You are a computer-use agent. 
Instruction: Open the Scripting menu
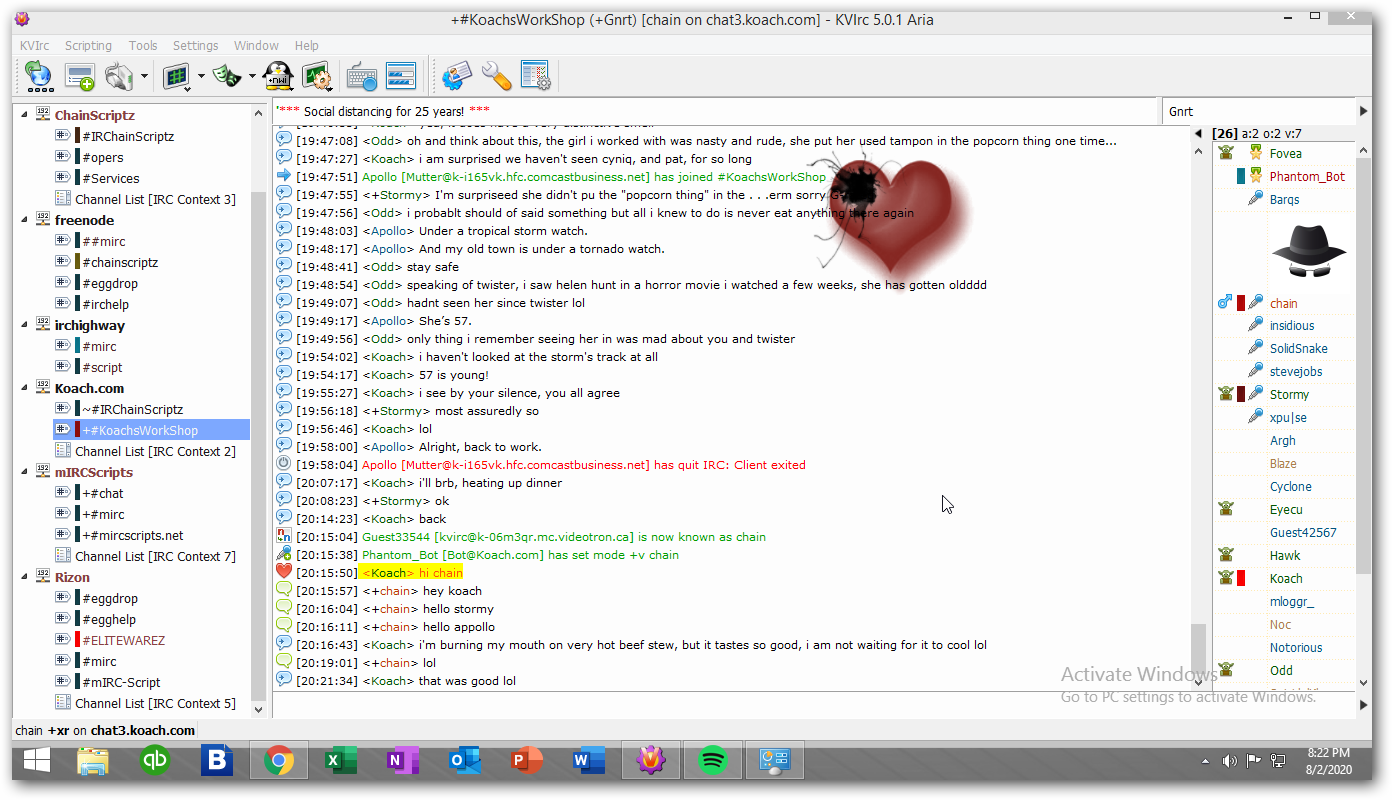88,45
